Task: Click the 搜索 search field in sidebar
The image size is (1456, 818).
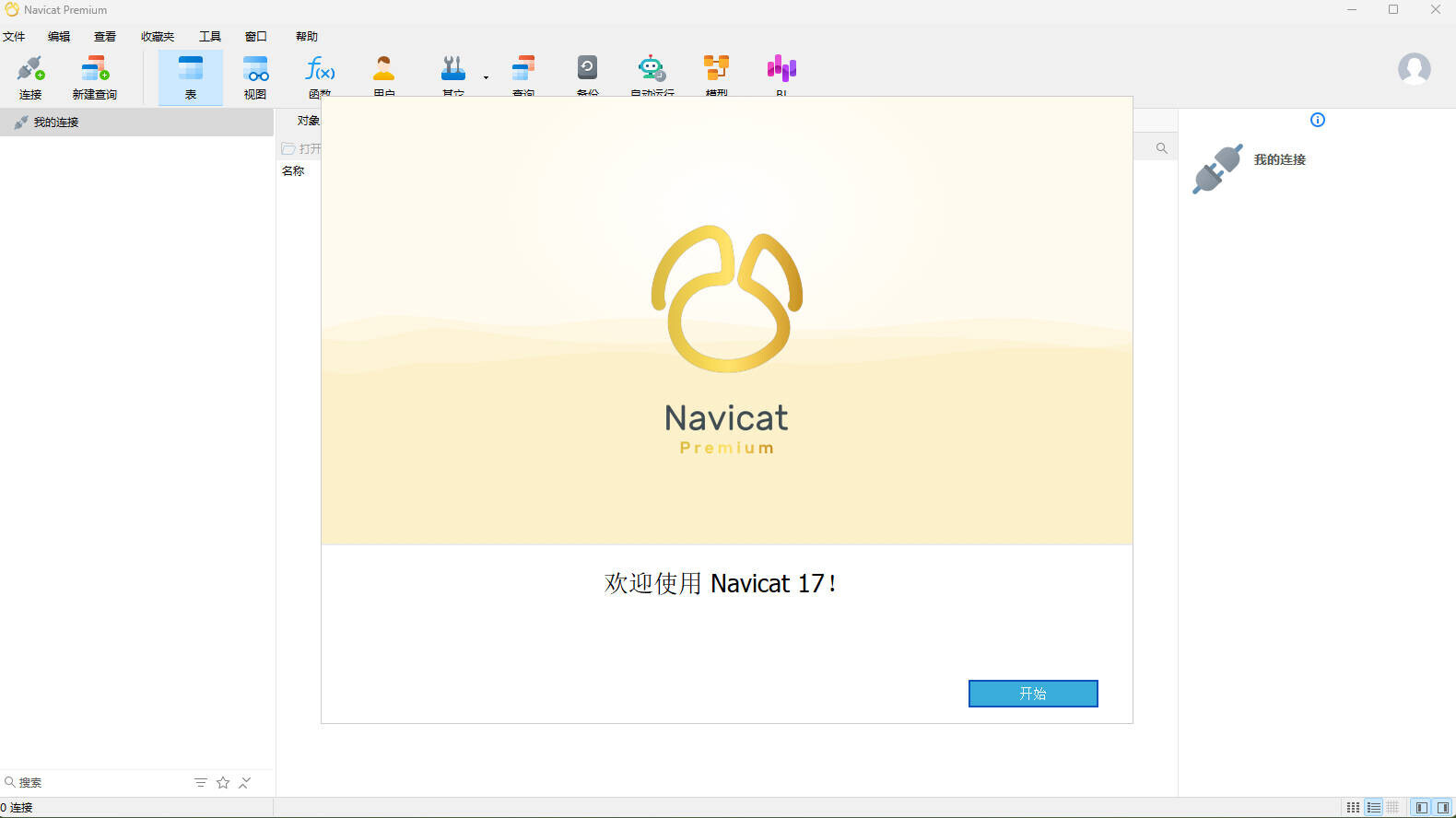Action: point(97,783)
